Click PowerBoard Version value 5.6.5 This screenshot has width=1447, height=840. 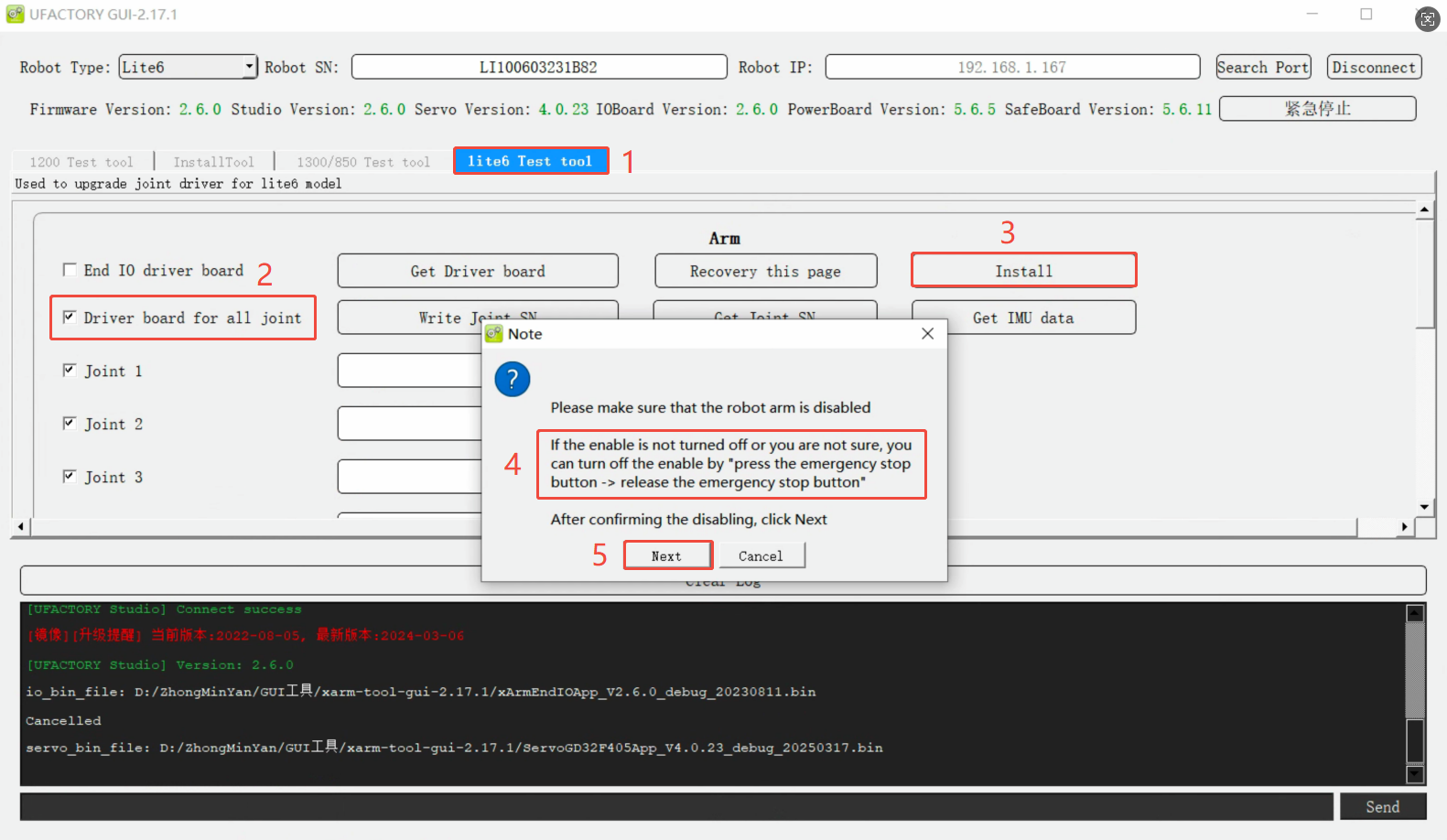(975, 109)
